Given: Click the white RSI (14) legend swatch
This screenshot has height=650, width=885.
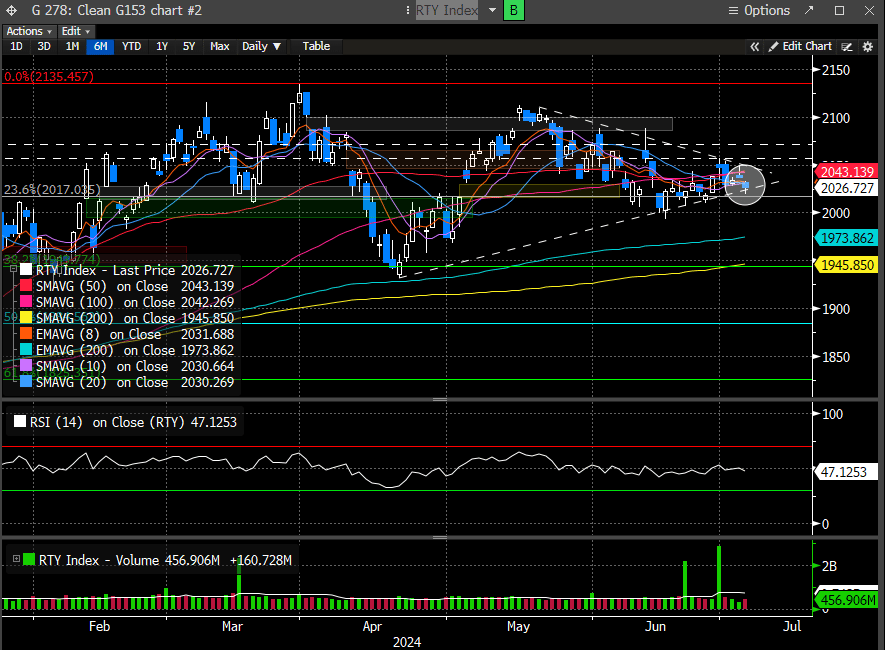Looking at the screenshot, I should pos(20,421).
